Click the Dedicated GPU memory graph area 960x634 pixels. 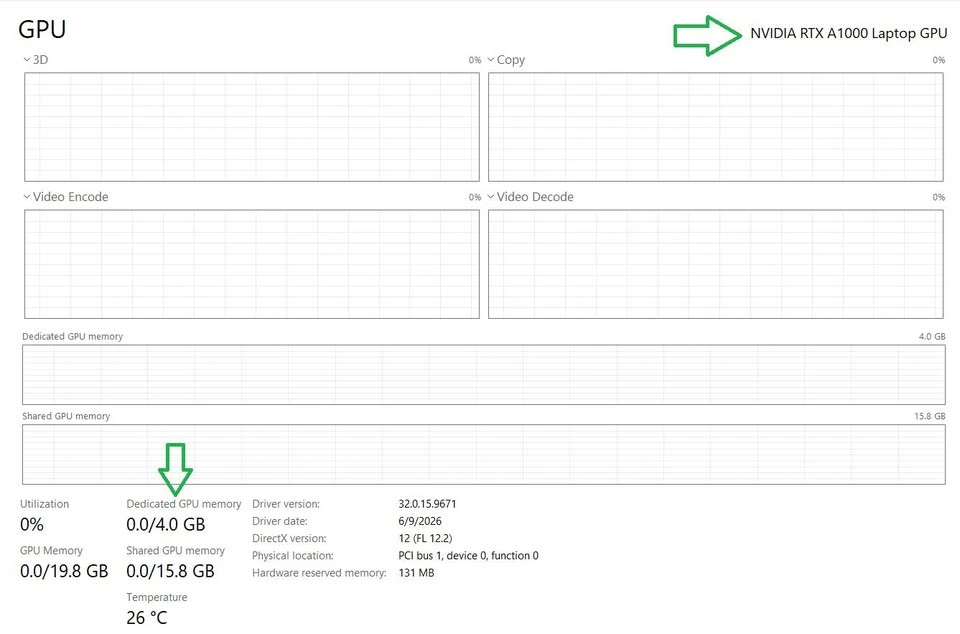tap(484, 375)
